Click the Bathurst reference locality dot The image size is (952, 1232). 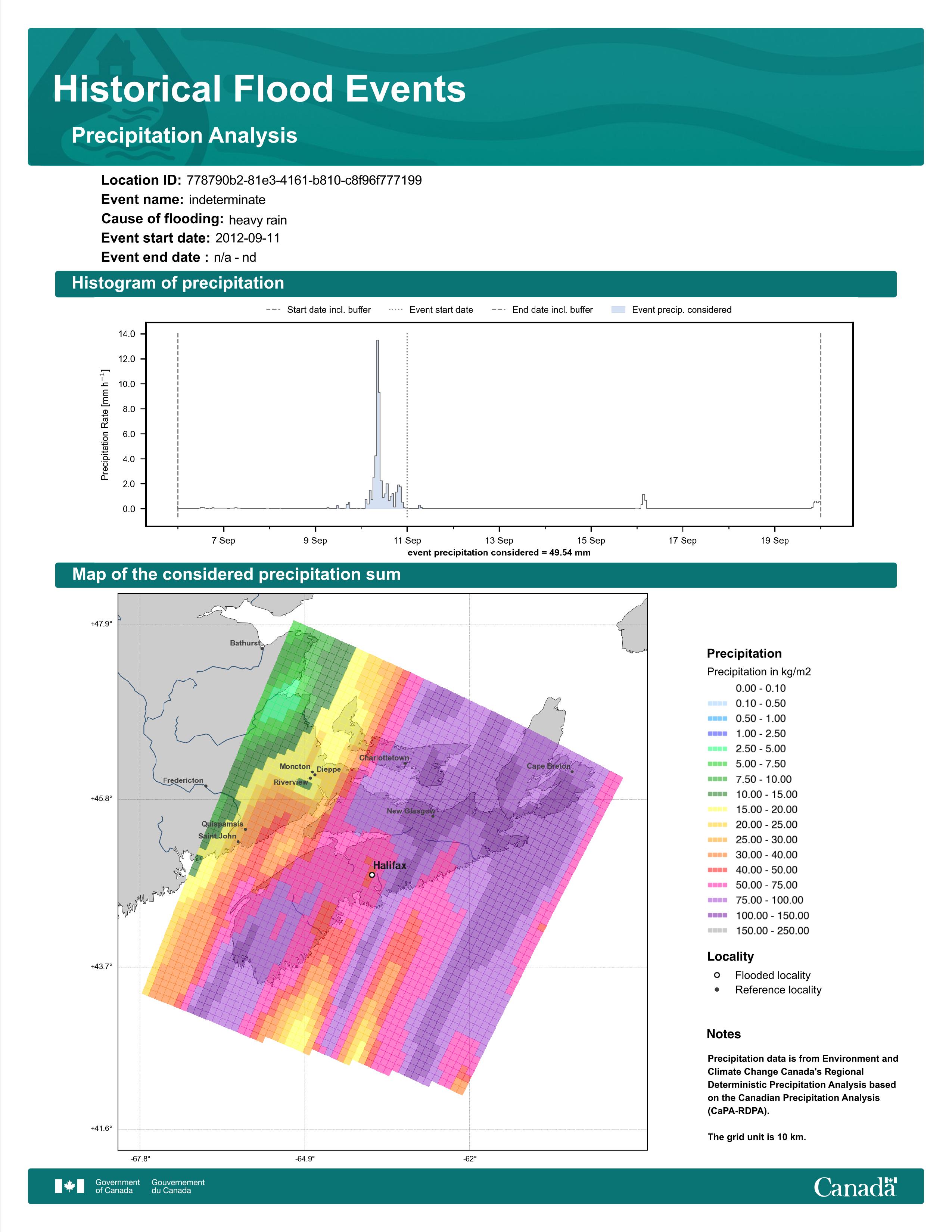[x=262, y=649]
